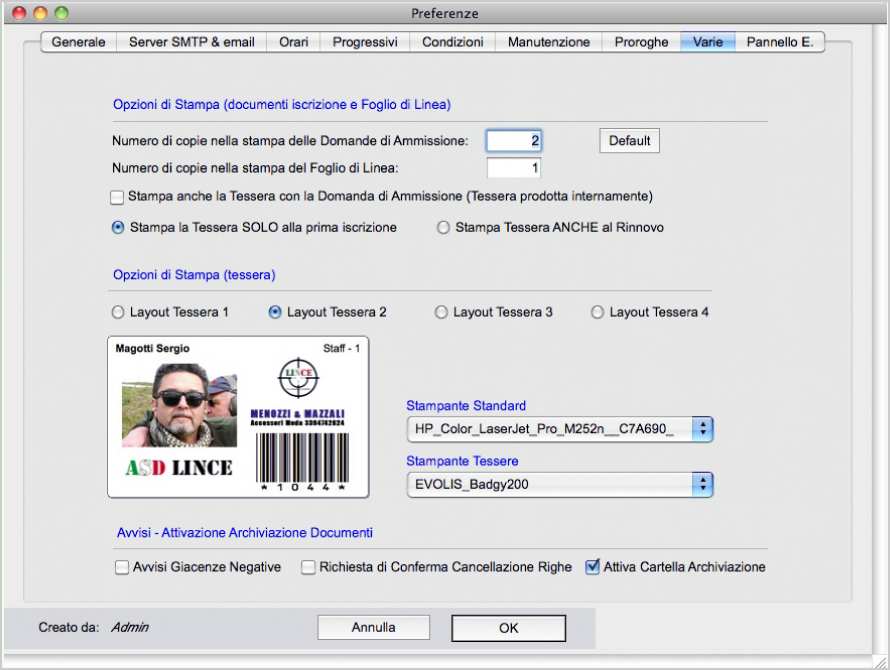
Task: Enable Stampa anche la Tessera checkbox
Action: point(118,197)
